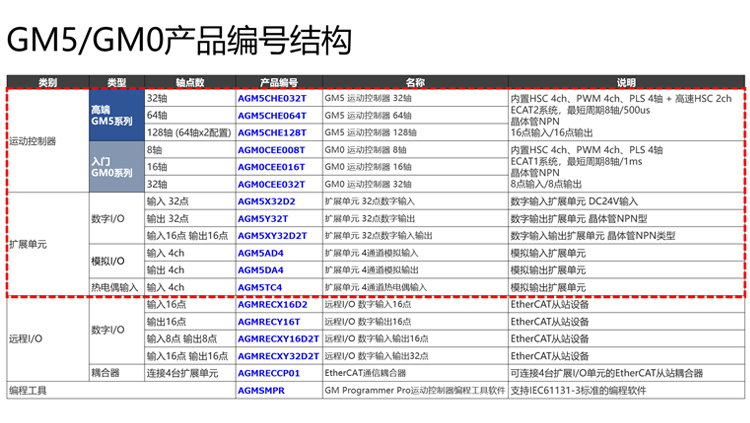Select the 轴点数 column header
The height and width of the screenshot is (423, 750).
[x=189, y=82]
